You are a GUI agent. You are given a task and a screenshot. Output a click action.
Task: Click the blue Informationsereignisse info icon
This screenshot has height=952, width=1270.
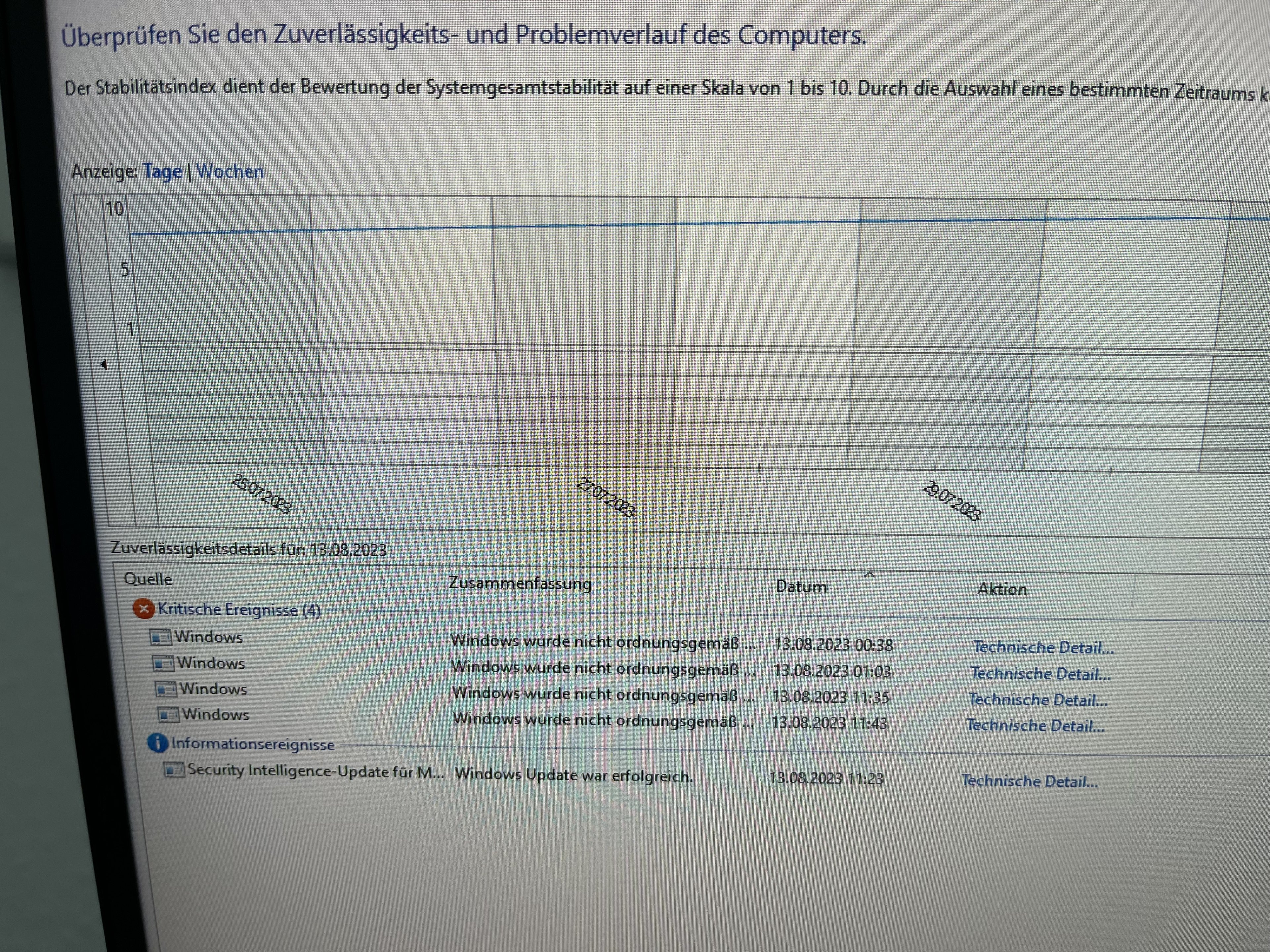pos(157,743)
